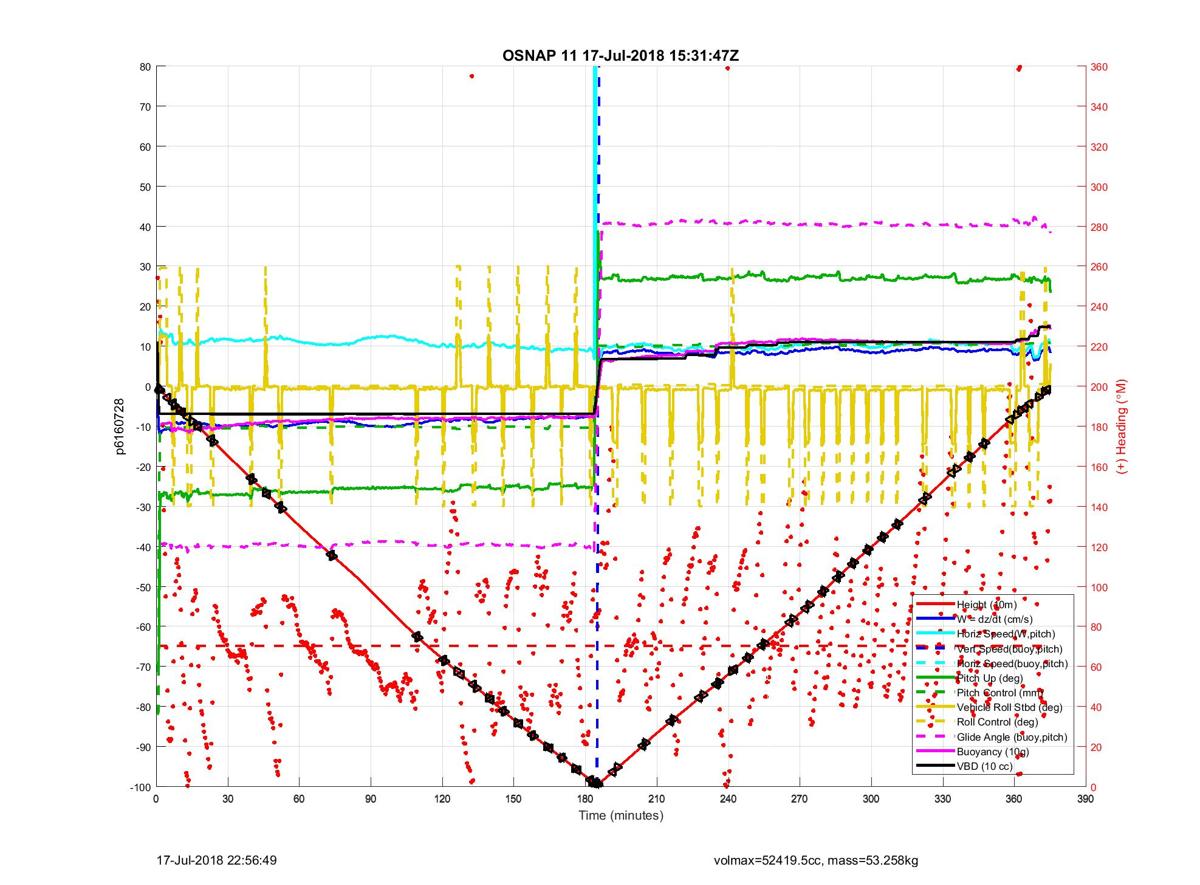Click the left y-axis tick label '-30'
The height and width of the screenshot is (885, 1200).
142,507
